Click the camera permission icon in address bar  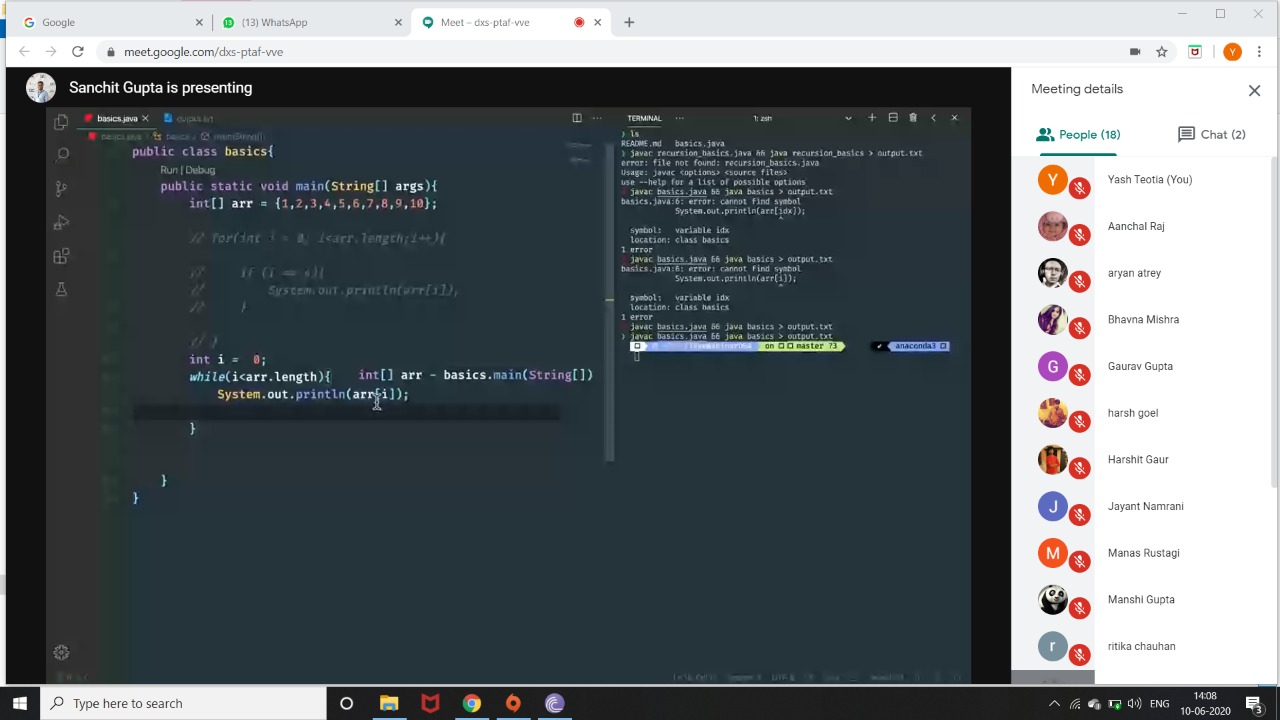pos(1134,52)
